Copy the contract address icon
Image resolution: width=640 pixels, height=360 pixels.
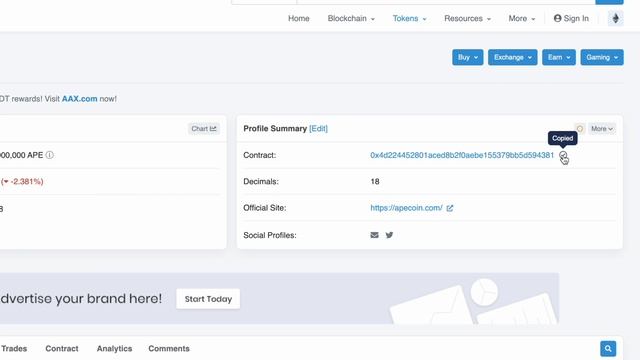point(563,155)
